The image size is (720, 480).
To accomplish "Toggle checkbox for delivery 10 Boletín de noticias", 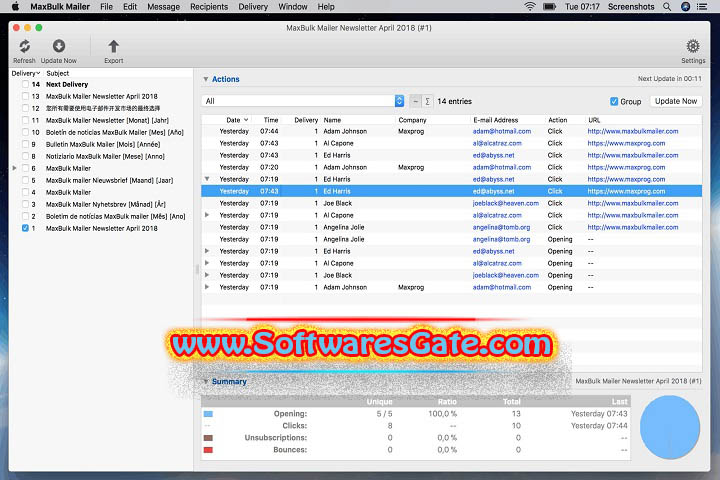I will tap(25, 132).
